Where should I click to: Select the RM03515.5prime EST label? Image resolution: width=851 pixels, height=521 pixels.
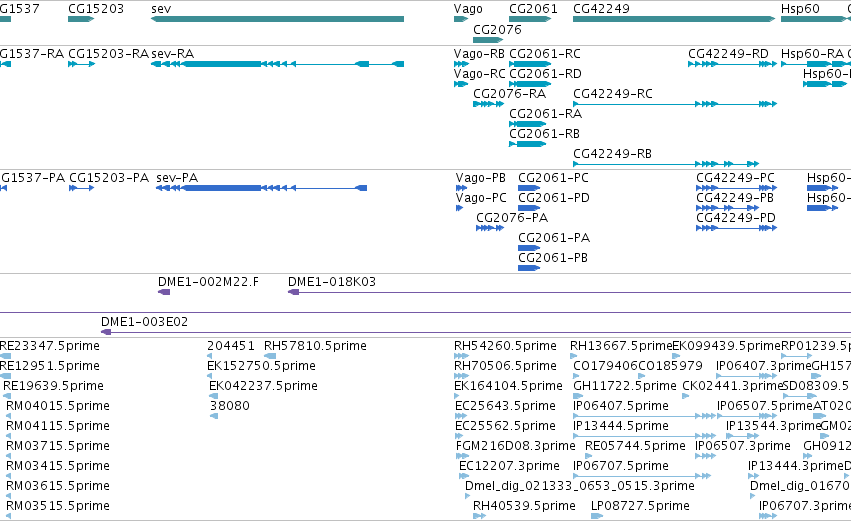tap(58, 507)
